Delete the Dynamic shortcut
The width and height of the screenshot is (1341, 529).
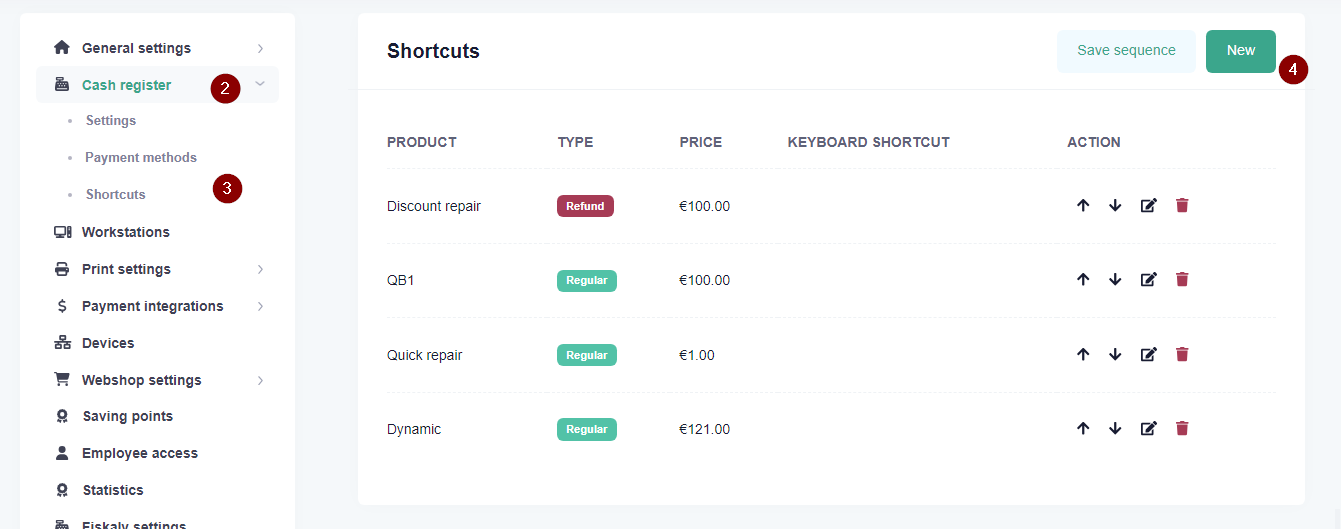click(x=1182, y=428)
